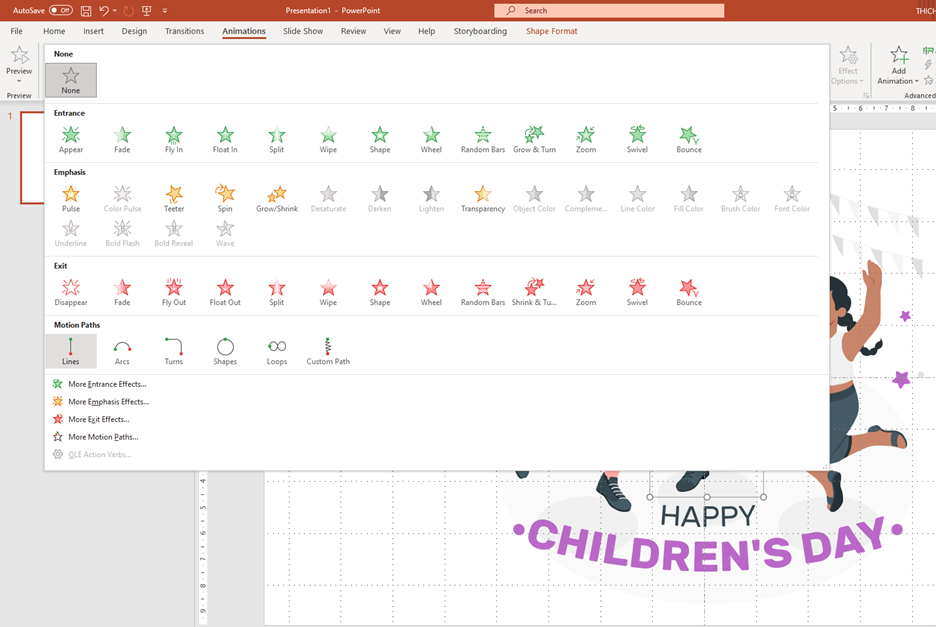936x627 pixels.
Task: Click the Save icon in title bar
Action: [x=86, y=11]
